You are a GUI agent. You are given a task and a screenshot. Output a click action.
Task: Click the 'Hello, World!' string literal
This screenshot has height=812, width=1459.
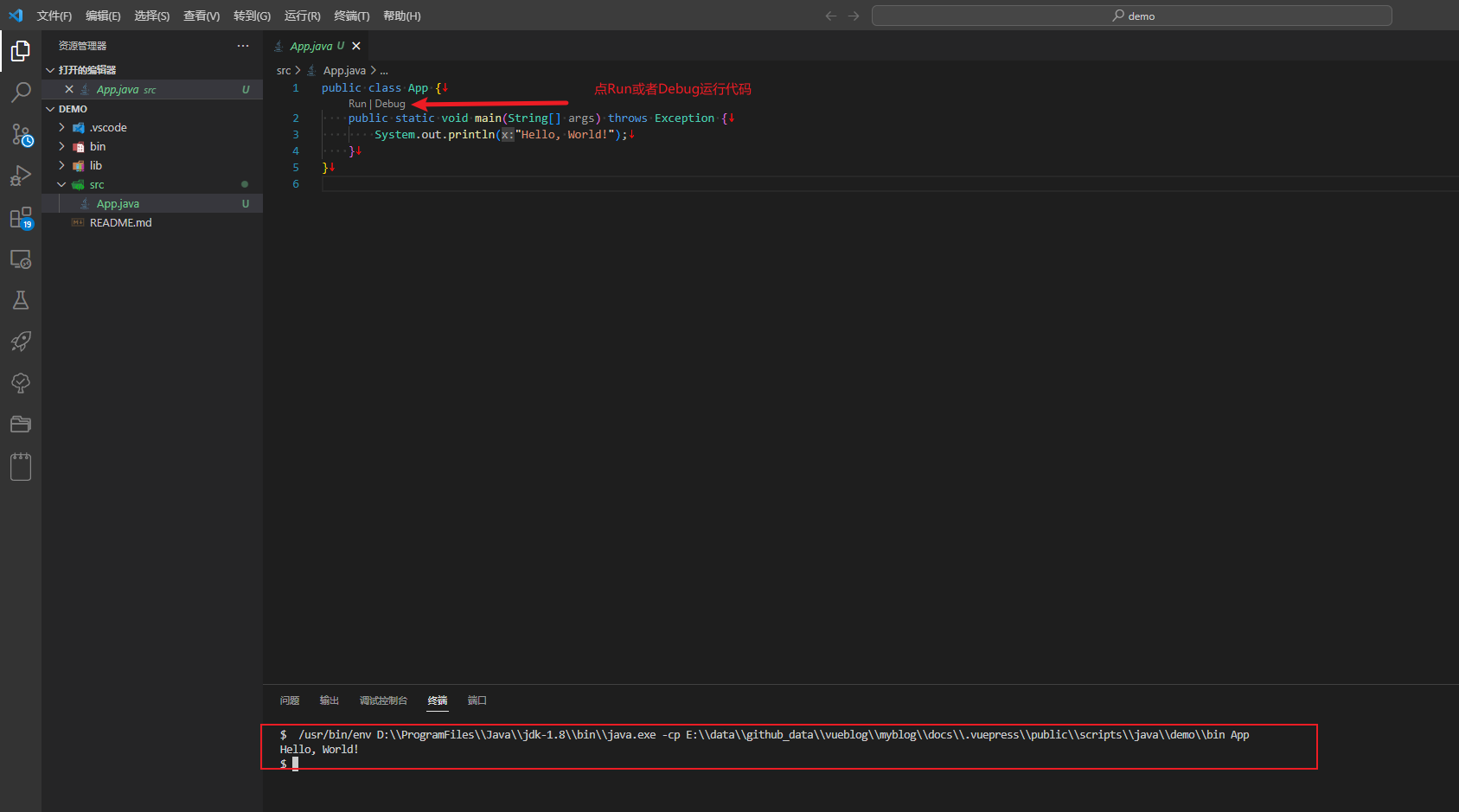point(565,134)
